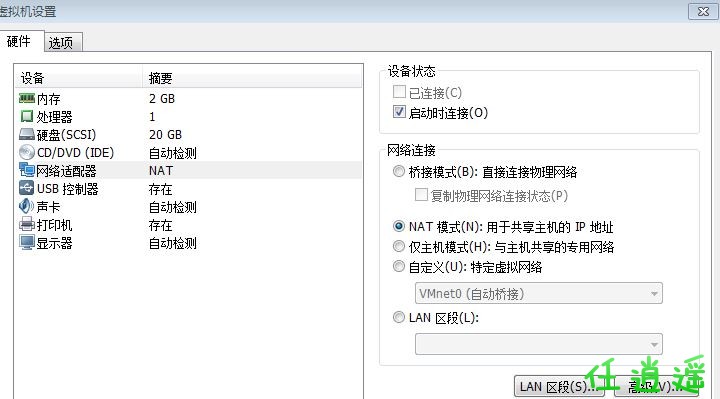Close the virtual machine settings dialog

click(703, 11)
